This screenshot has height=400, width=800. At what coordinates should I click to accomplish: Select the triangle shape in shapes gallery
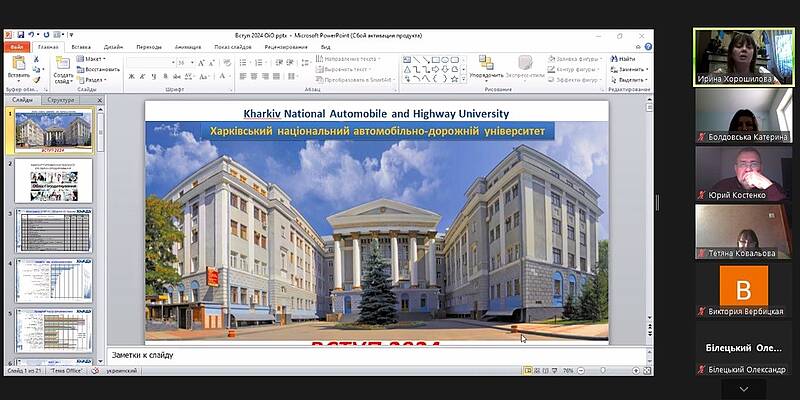(407, 69)
